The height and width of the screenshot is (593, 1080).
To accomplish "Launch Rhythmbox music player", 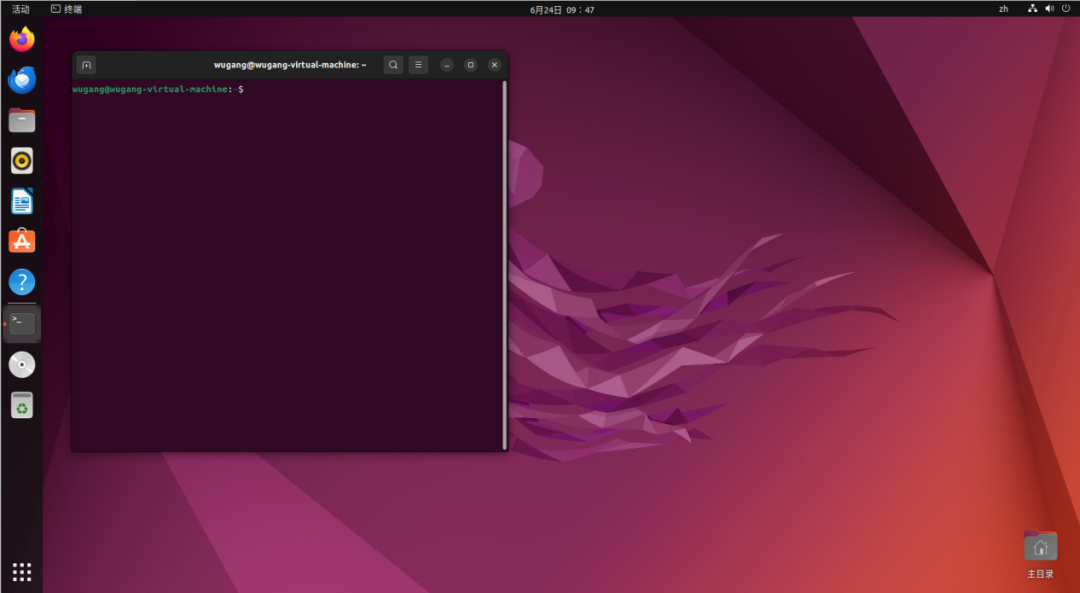I will [22, 161].
